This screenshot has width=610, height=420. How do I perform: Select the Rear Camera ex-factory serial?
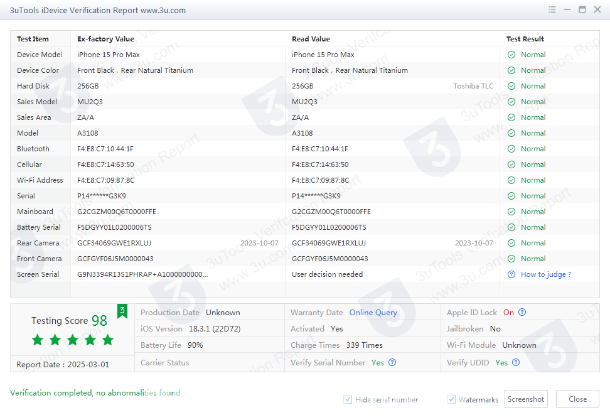click(114, 243)
